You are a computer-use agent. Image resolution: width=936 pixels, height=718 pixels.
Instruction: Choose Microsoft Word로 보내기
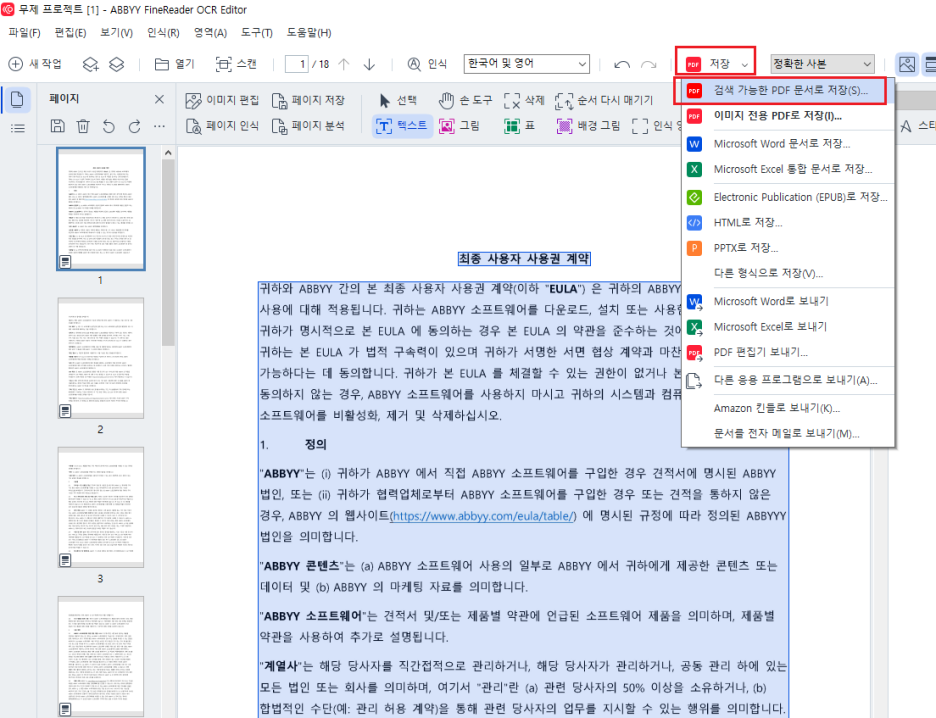pyautogui.click(x=787, y=301)
